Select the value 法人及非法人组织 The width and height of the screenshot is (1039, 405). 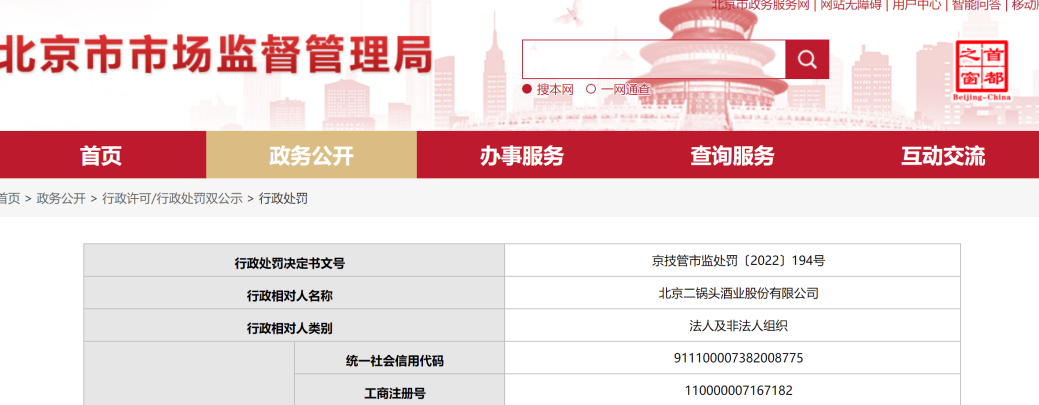point(738,325)
